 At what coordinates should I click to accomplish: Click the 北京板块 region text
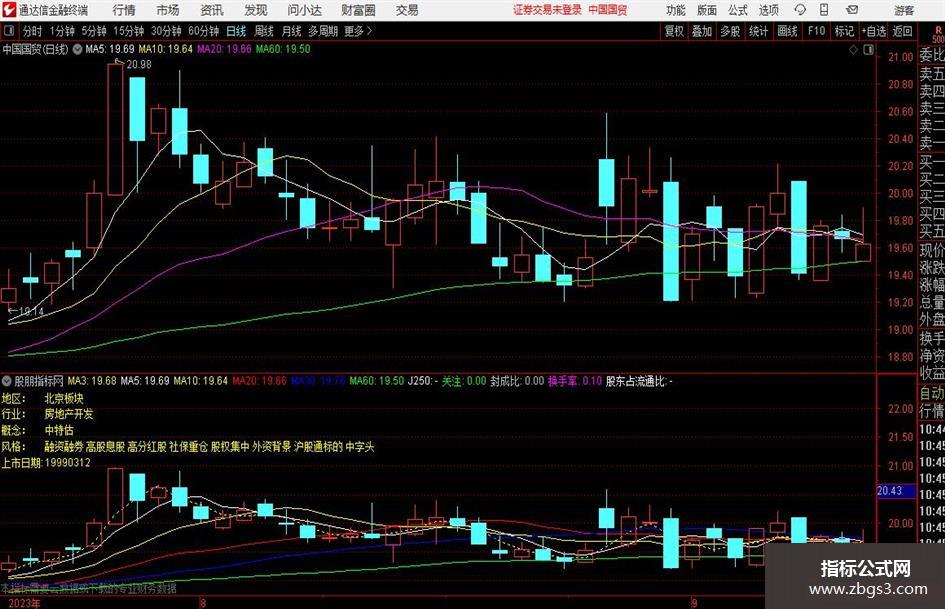click(x=64, y=398)
